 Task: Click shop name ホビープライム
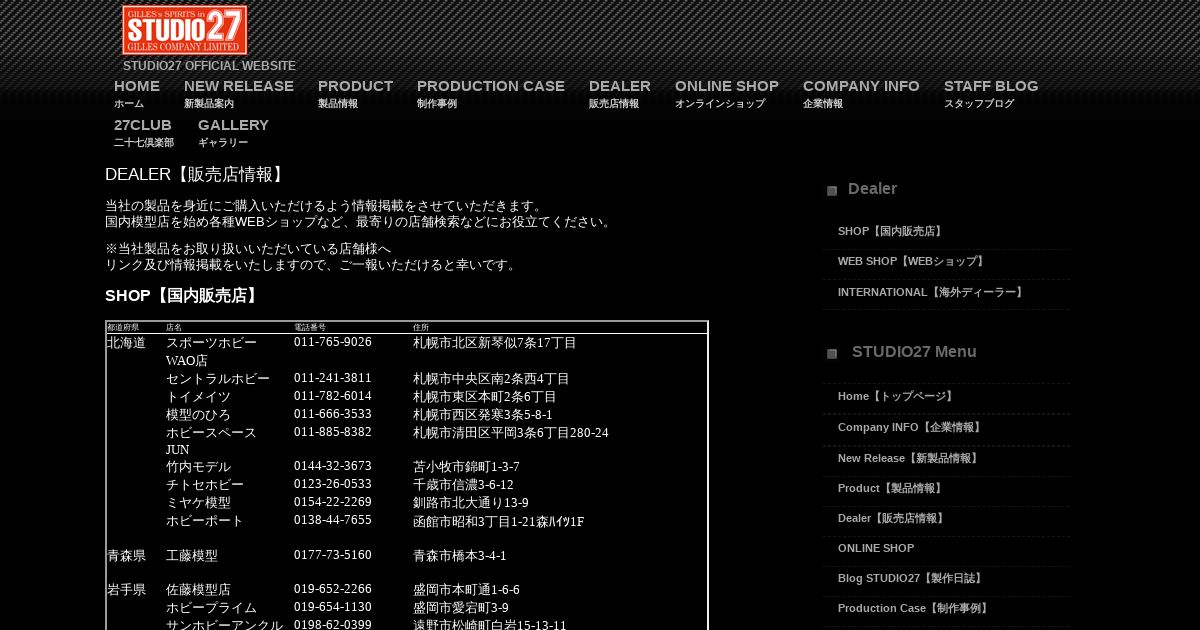(x=211, y=608)
